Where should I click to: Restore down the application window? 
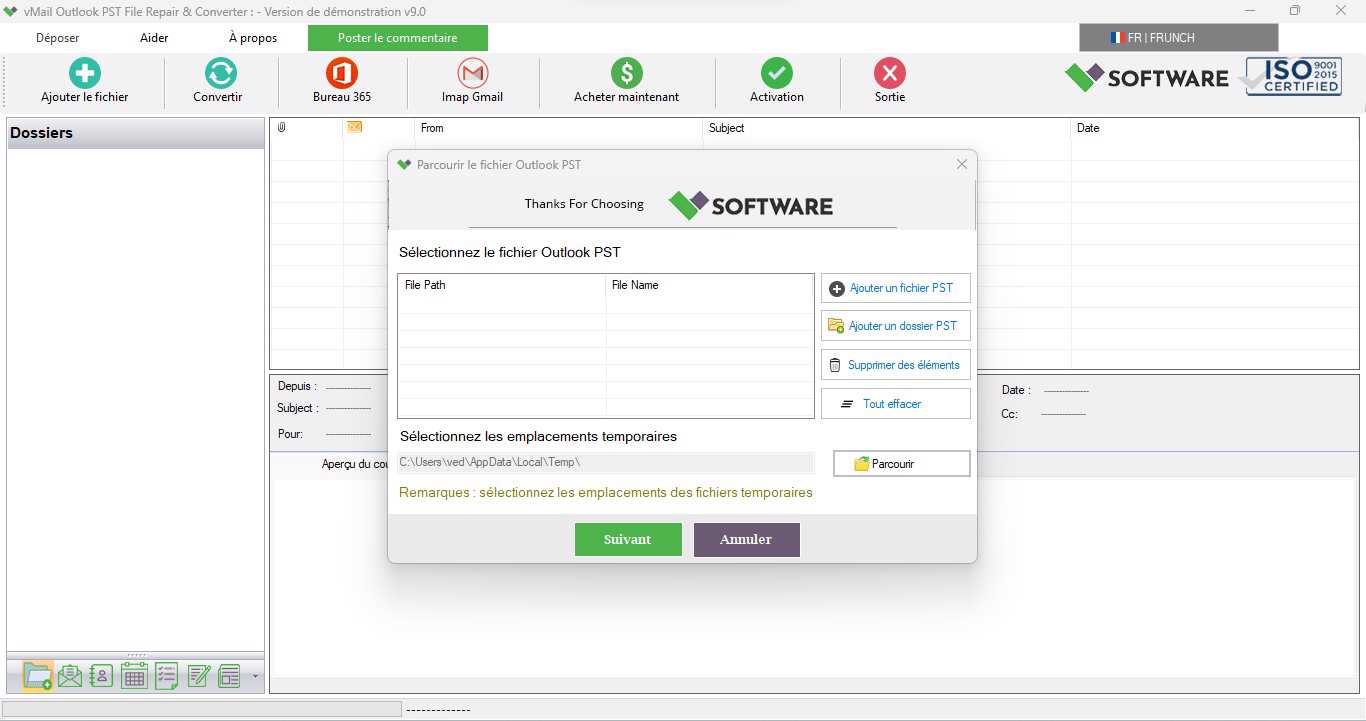tap(1295, 10)
